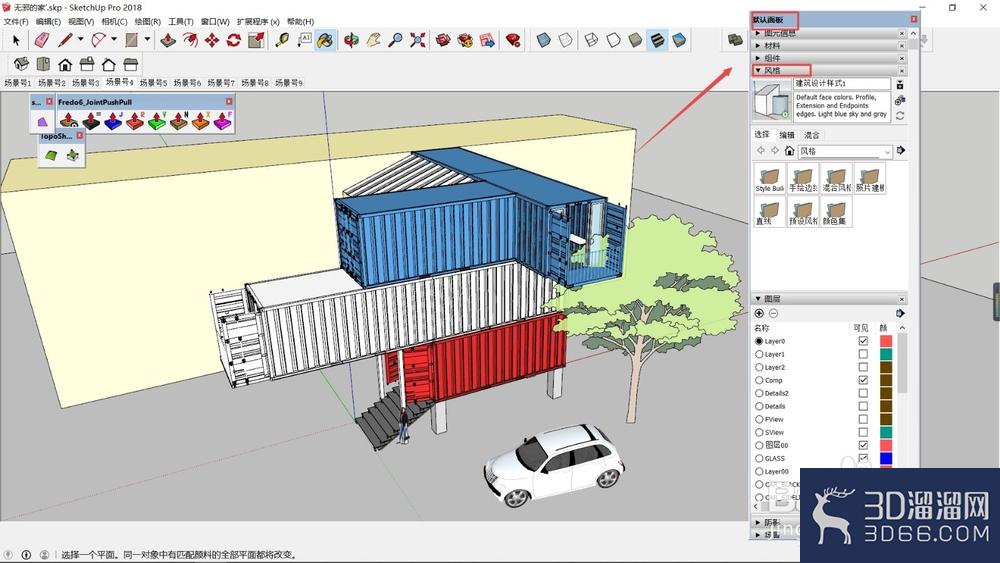The image size is (1000, 563).
Task: Enable Monochrome face style
Action: pyautogui.click(x=680, y=41)
